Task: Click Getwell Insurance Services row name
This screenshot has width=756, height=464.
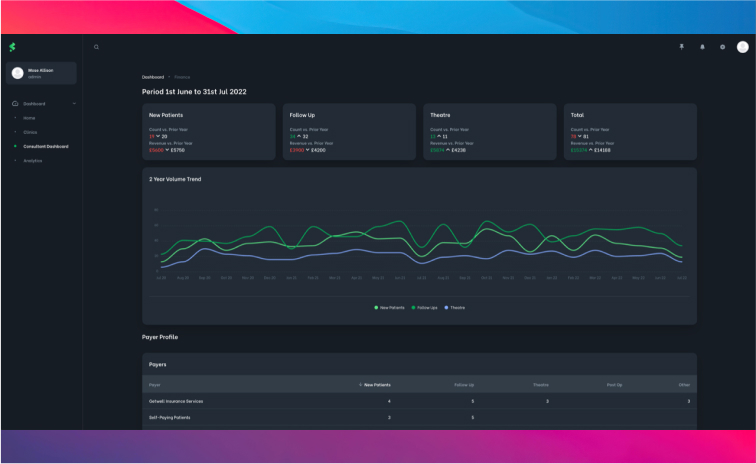Action: click(176, 401)
